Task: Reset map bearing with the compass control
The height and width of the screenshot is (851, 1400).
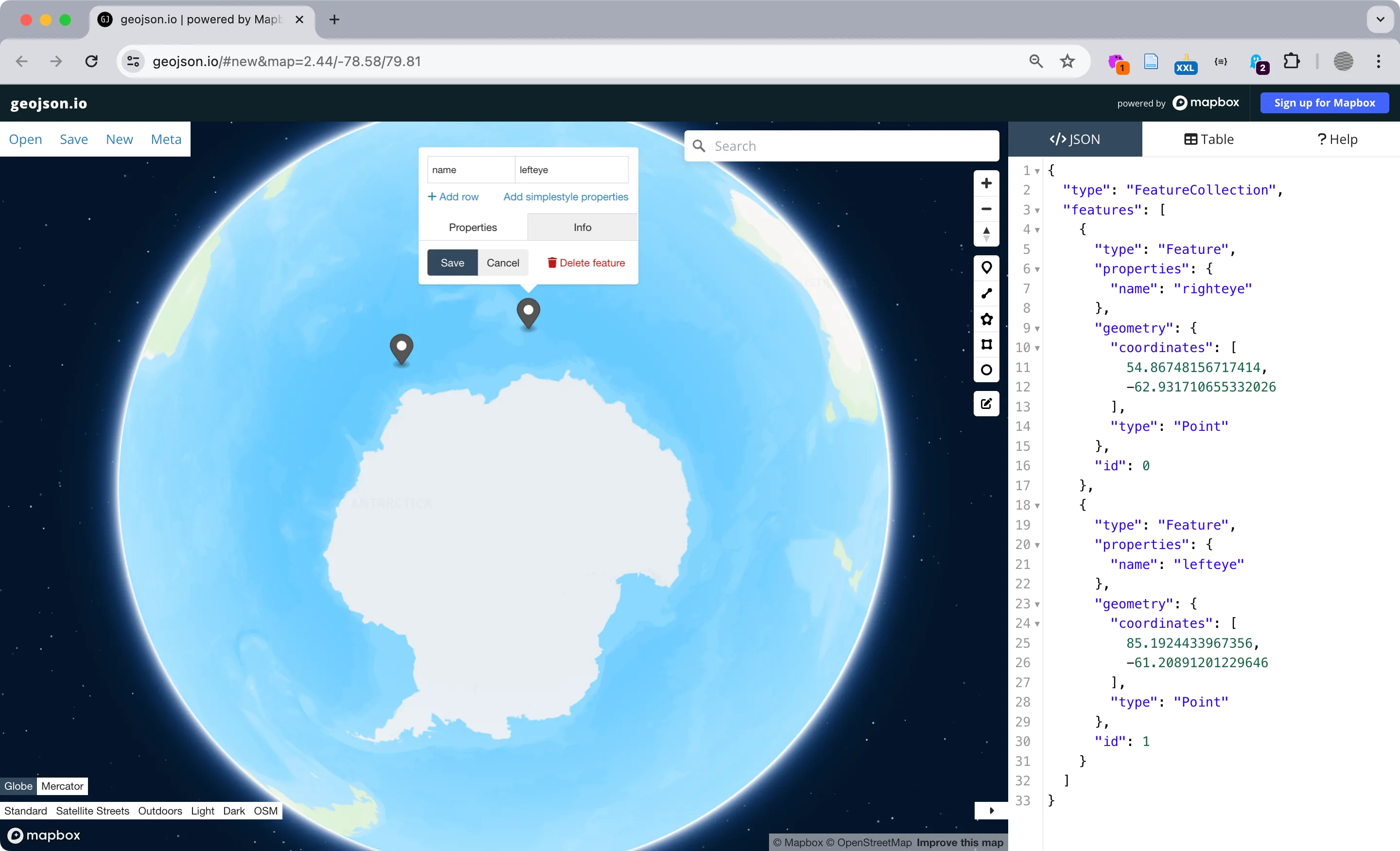Action: 986,233
